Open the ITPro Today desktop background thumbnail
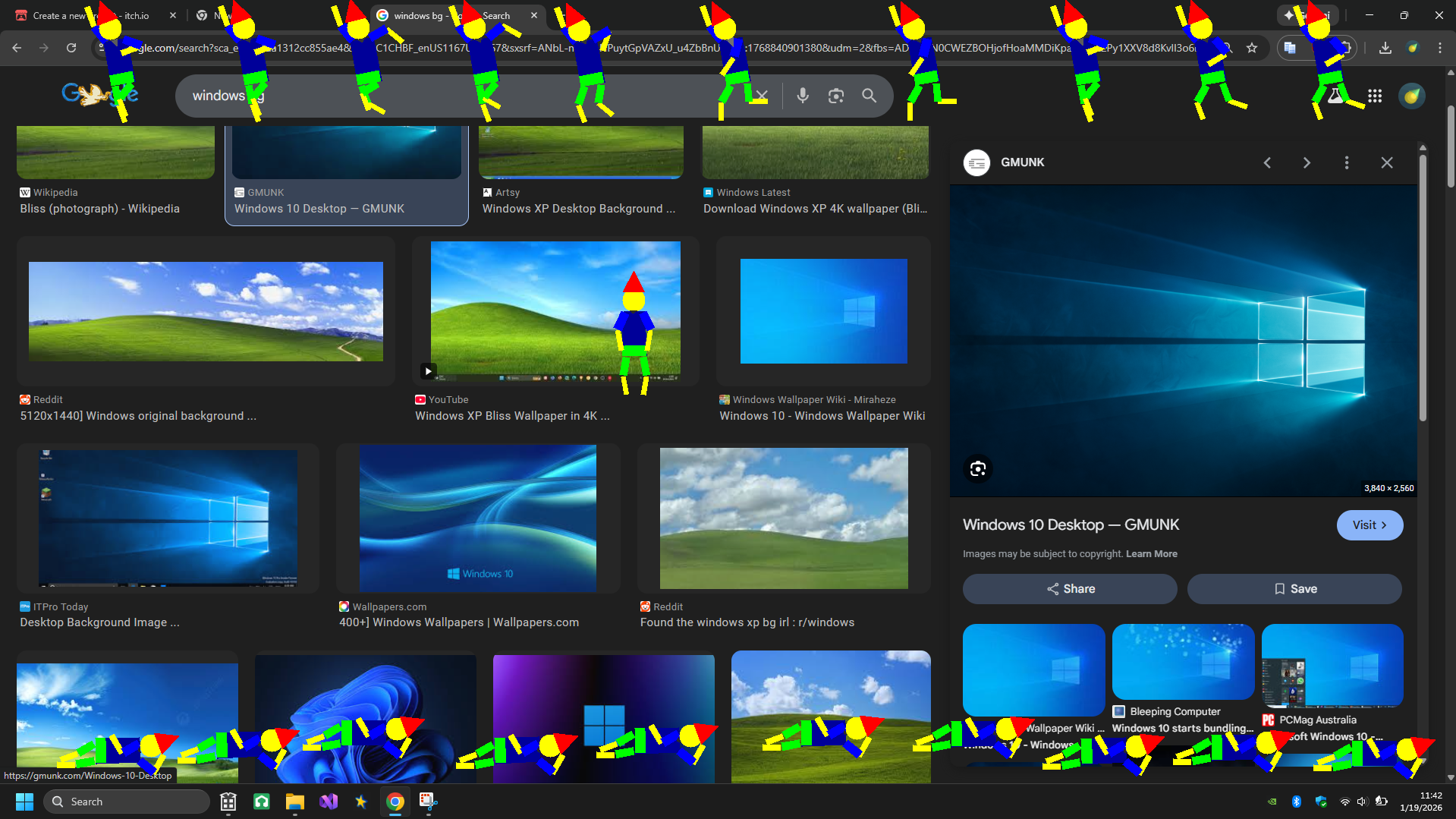1456x819 pixels. (168, 518)
